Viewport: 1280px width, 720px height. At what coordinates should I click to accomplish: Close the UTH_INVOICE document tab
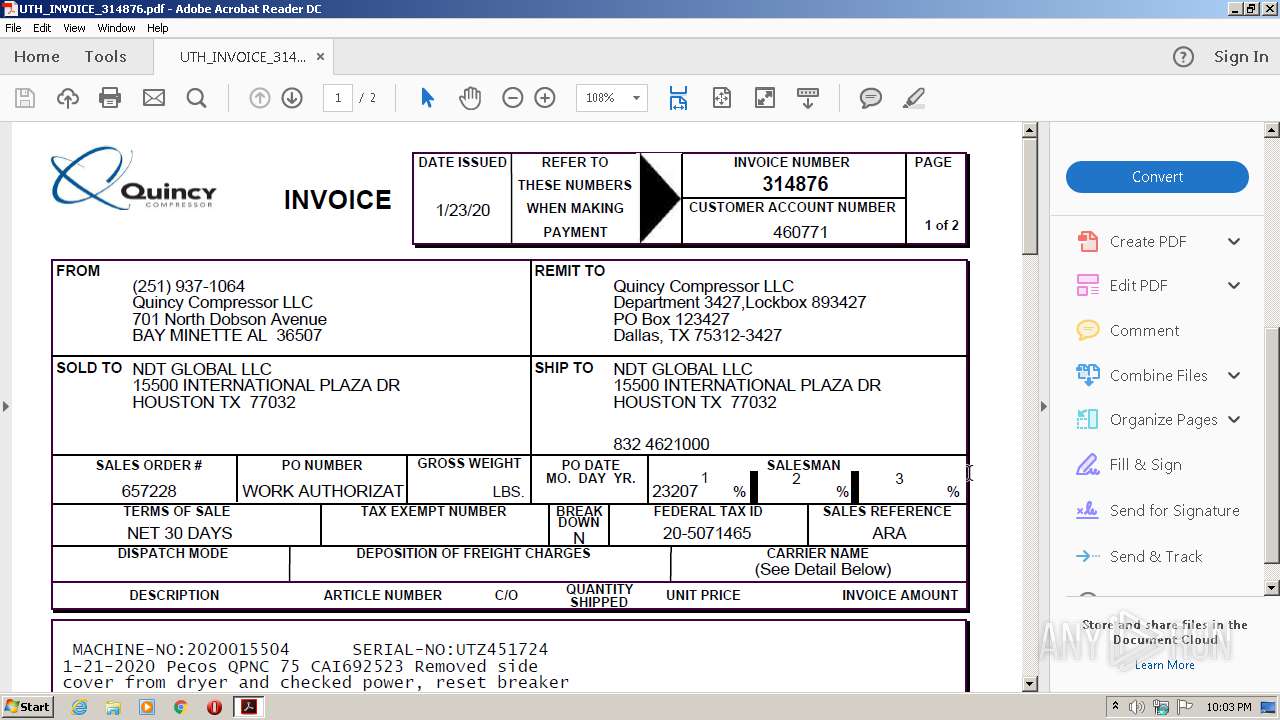320,57
